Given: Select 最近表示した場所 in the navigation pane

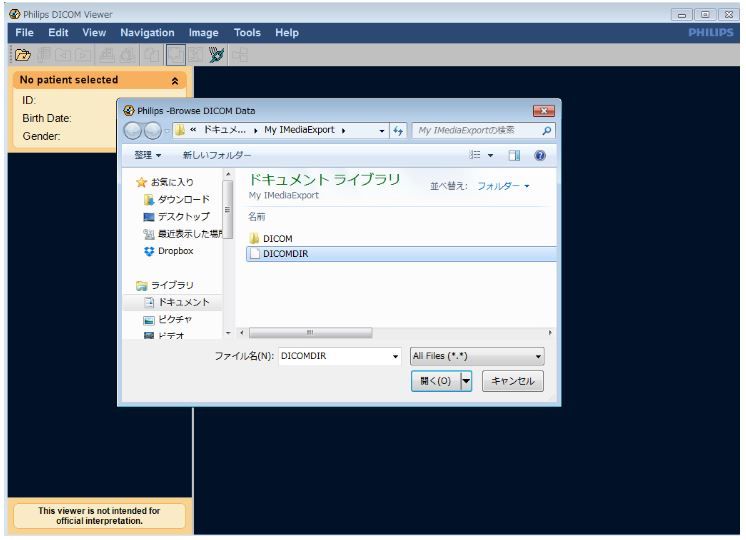Looking at the screenshot, I should coord(189,234).
